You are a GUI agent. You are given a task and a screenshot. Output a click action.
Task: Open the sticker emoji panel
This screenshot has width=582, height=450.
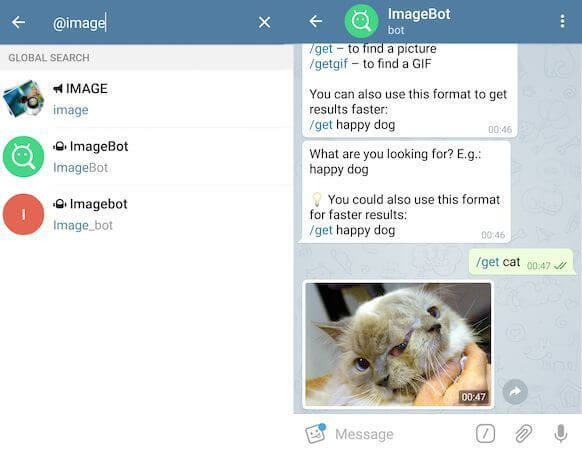(x=315, y=433)
